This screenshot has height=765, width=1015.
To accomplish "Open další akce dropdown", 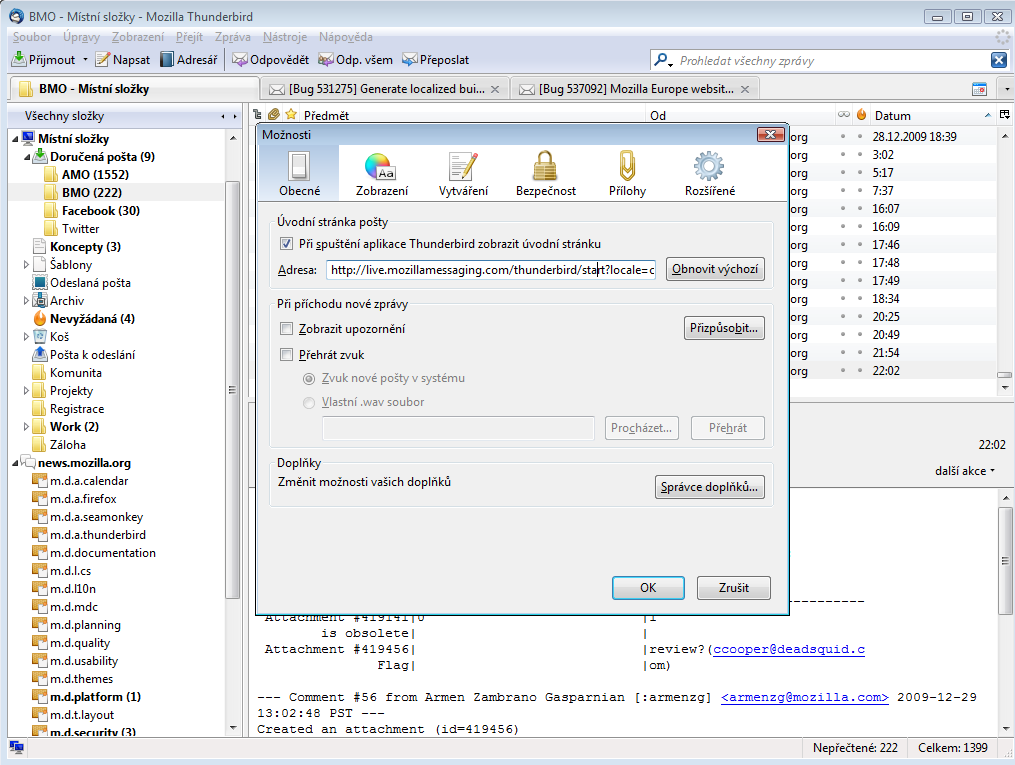I will pyautogui.click(x=965, y=471).
